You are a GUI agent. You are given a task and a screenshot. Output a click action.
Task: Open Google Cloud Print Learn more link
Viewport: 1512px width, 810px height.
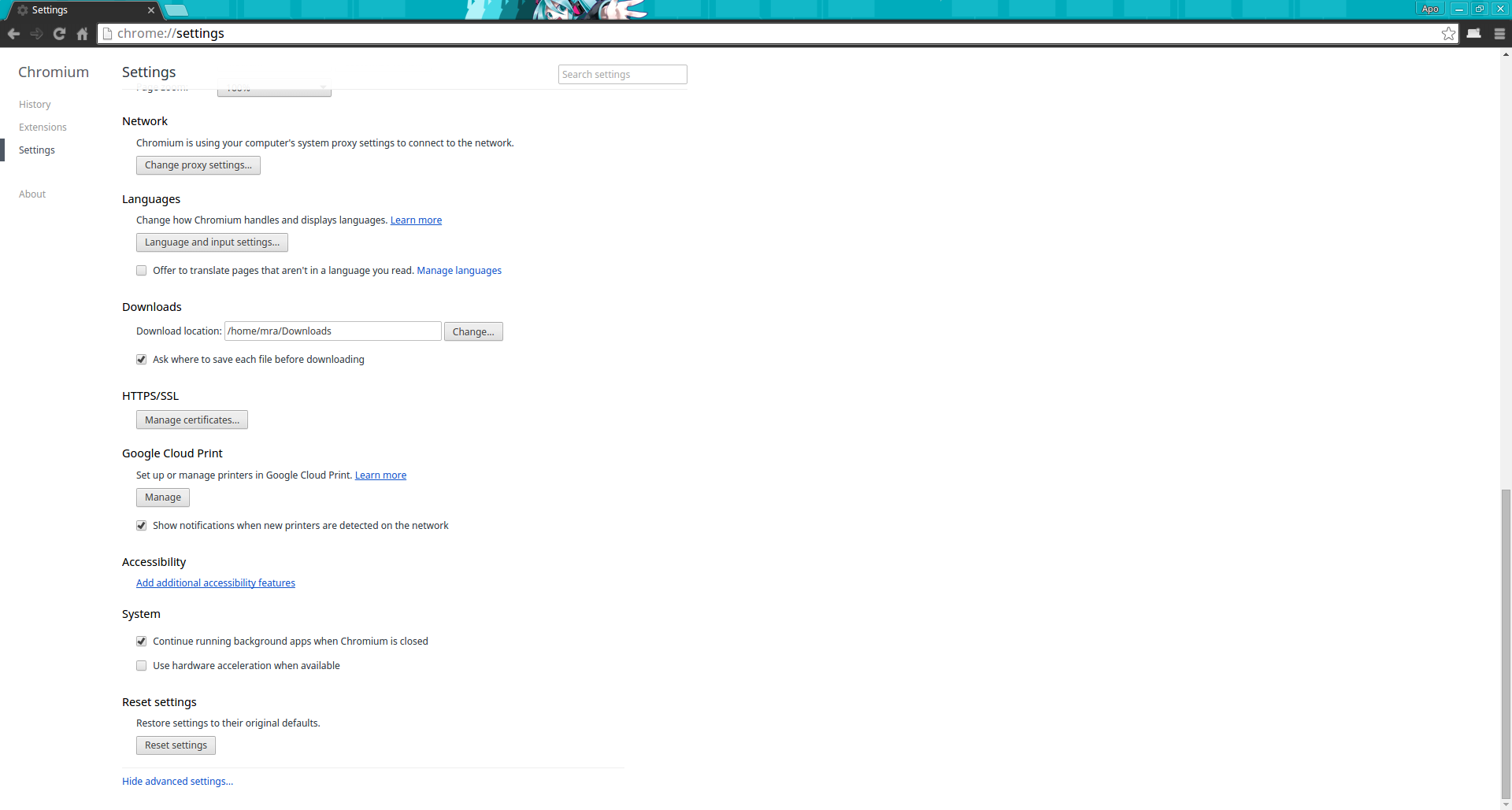point(380,475)
